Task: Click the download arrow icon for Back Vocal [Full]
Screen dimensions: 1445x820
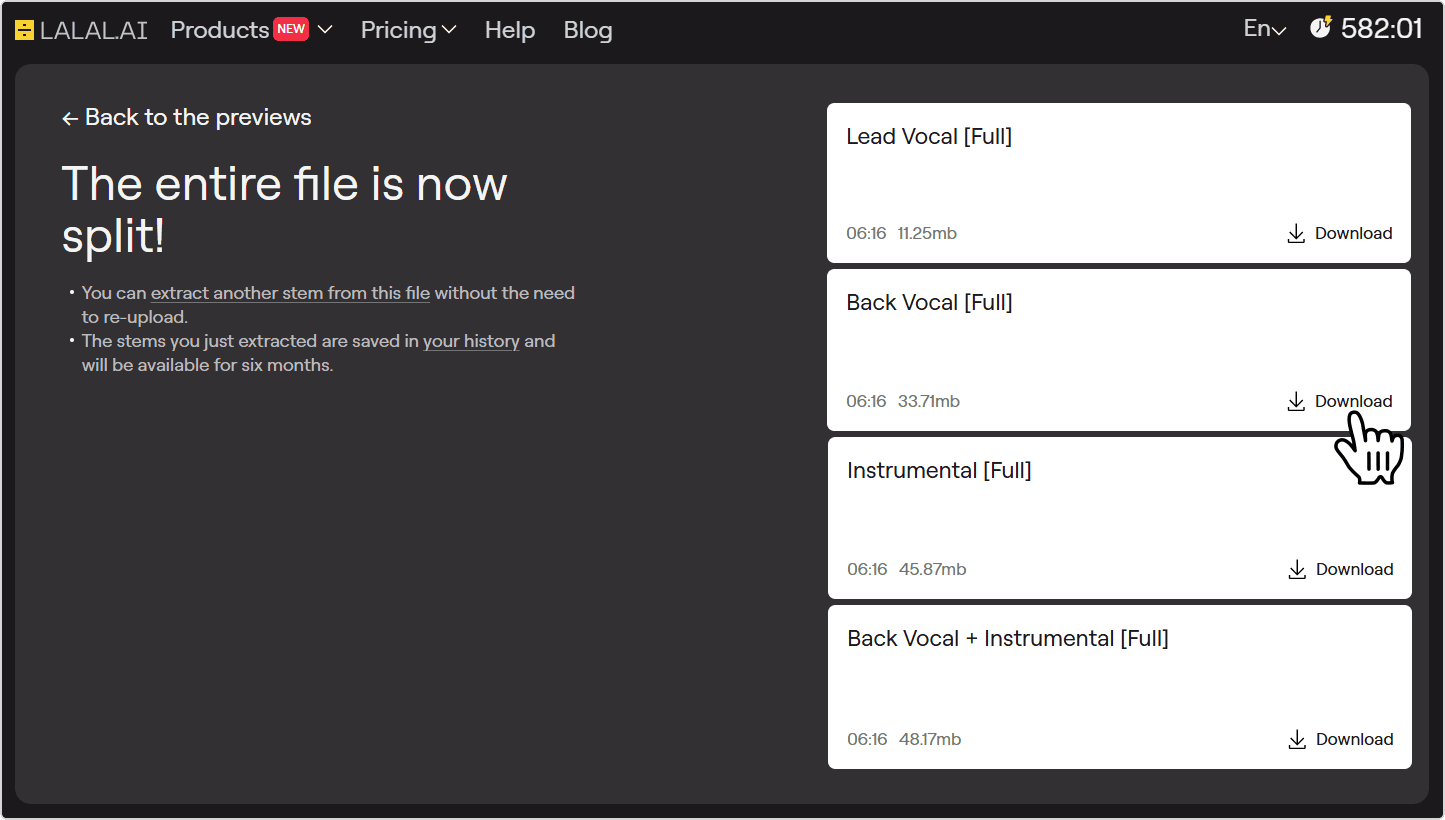Action: (1296, 401)
